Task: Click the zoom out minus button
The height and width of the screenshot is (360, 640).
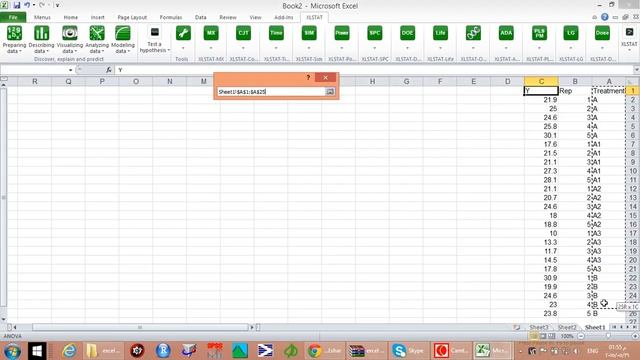Action: pos(581,336)
